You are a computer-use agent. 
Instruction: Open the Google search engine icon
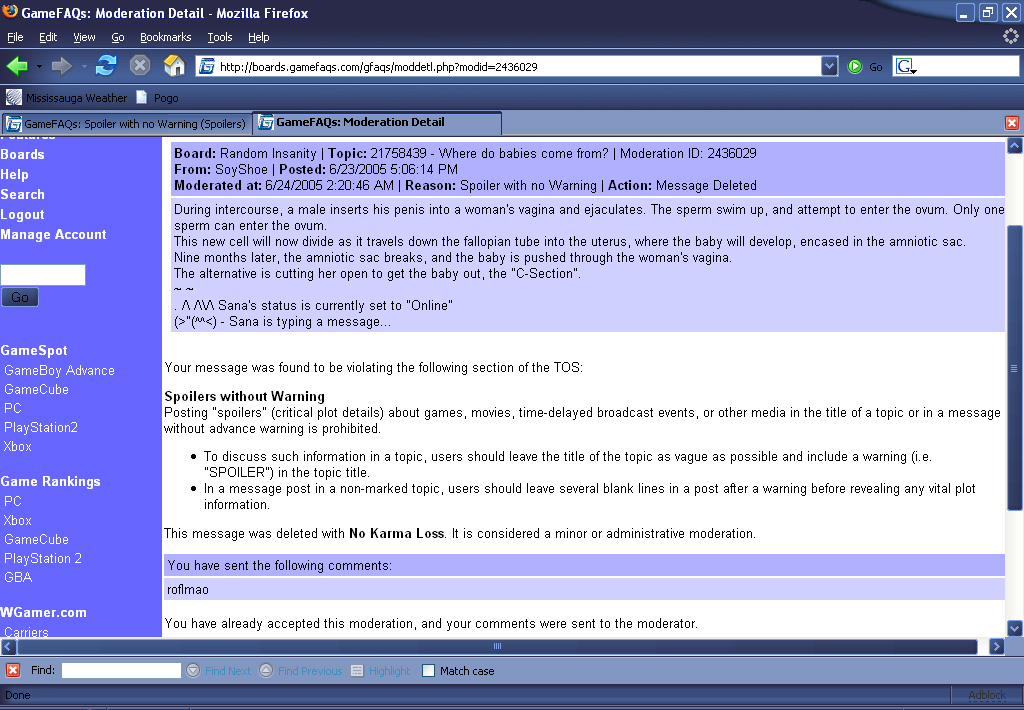click(905, 67)
